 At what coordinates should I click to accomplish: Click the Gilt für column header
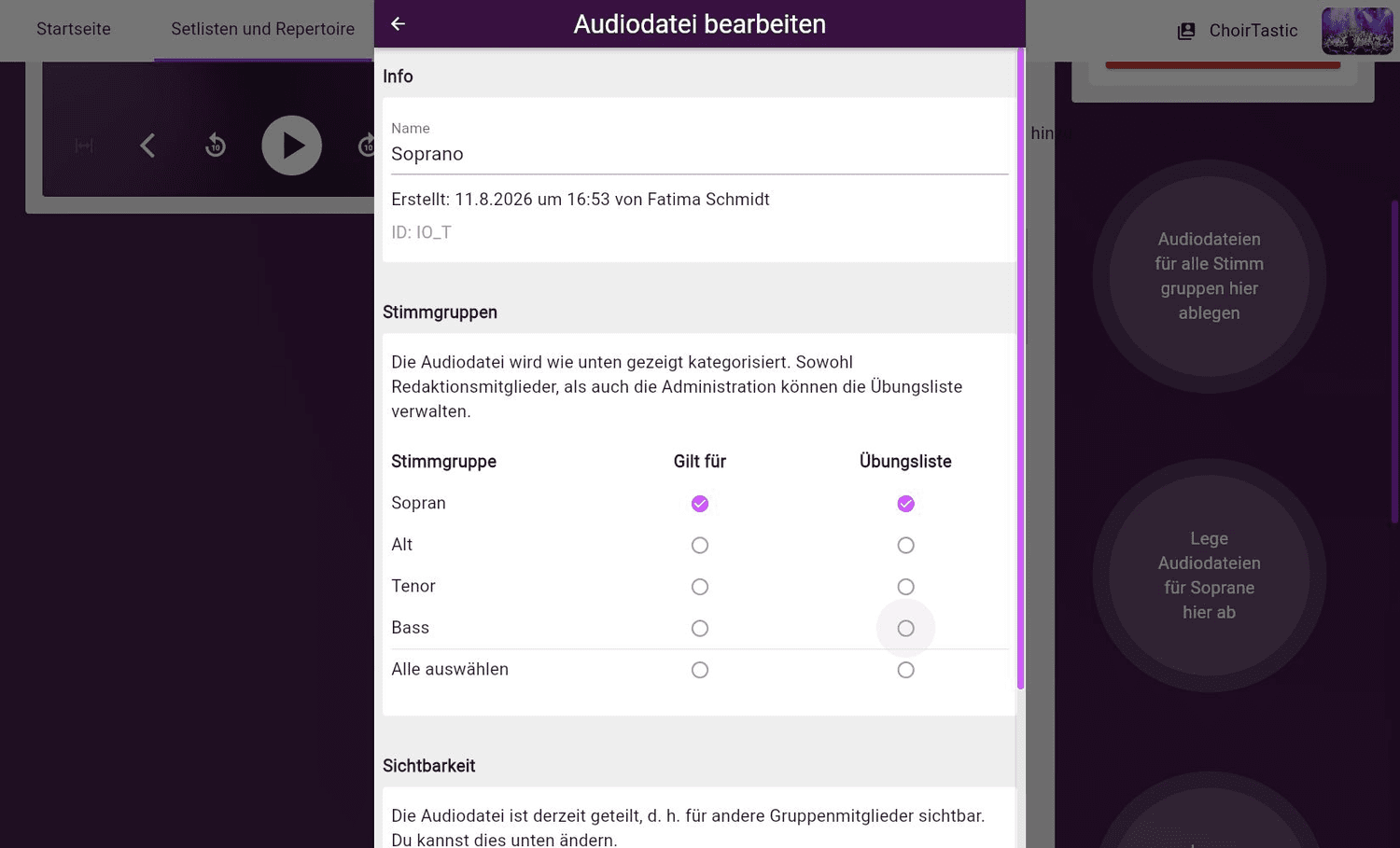700,462
